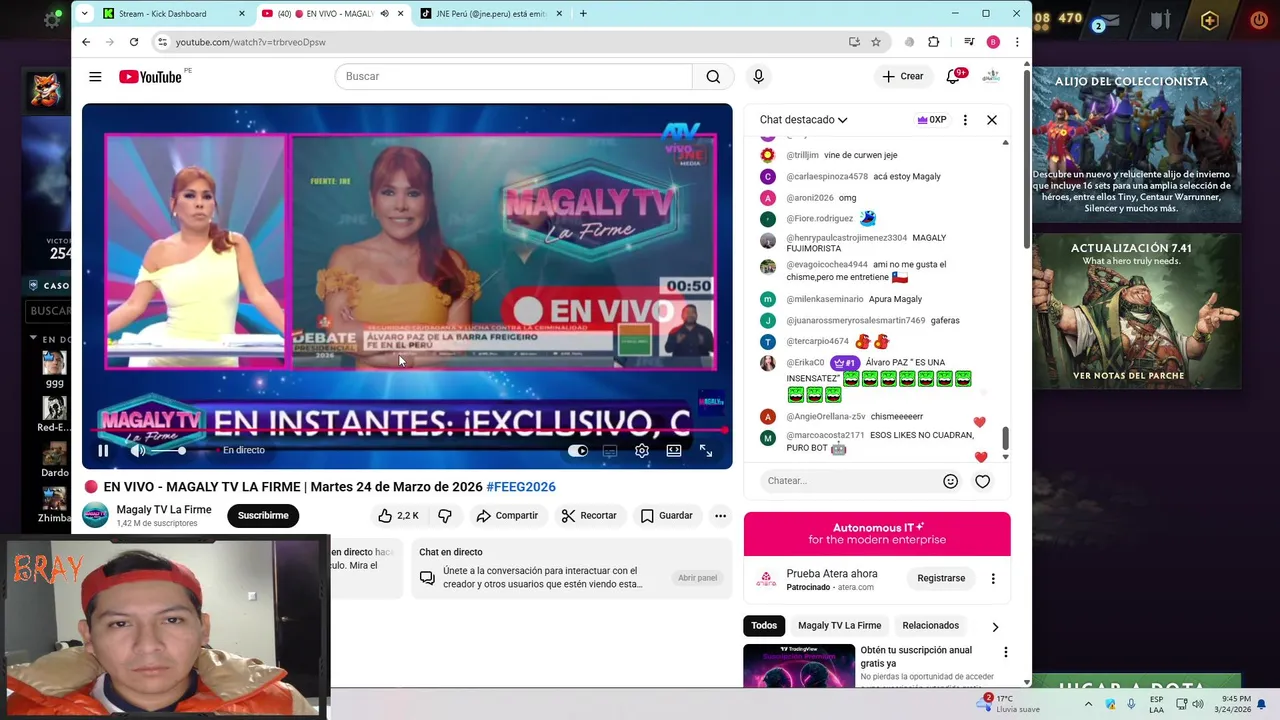
Task: Subscribe with the Suscribirme button
Action: (x=263, y=516)
